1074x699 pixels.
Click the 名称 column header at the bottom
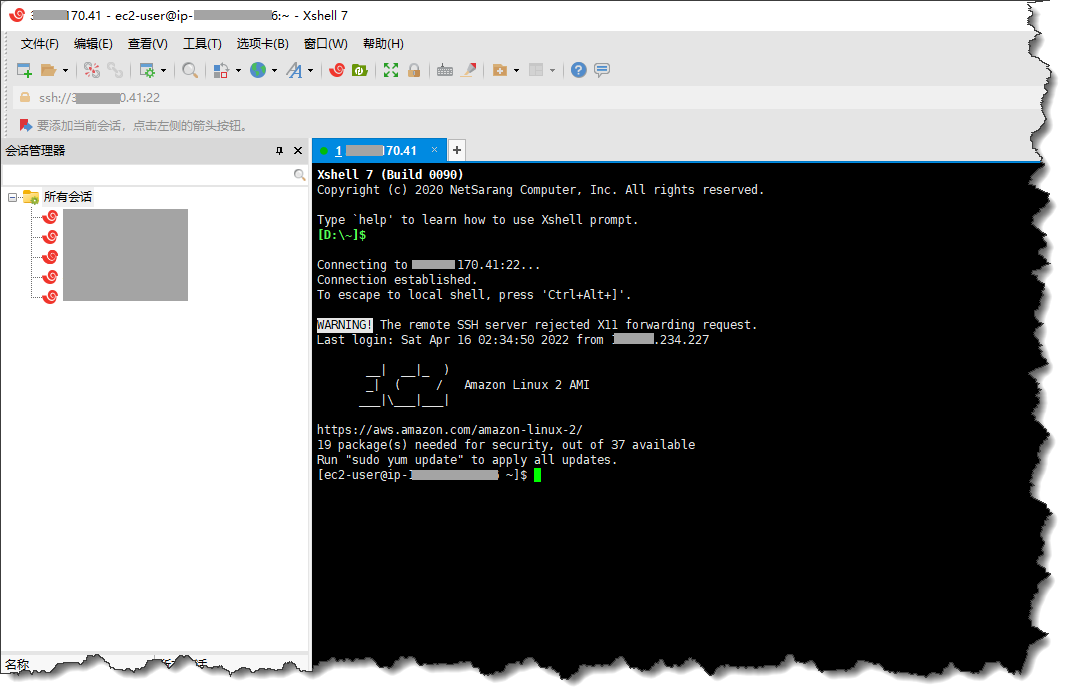click(17, 664)
